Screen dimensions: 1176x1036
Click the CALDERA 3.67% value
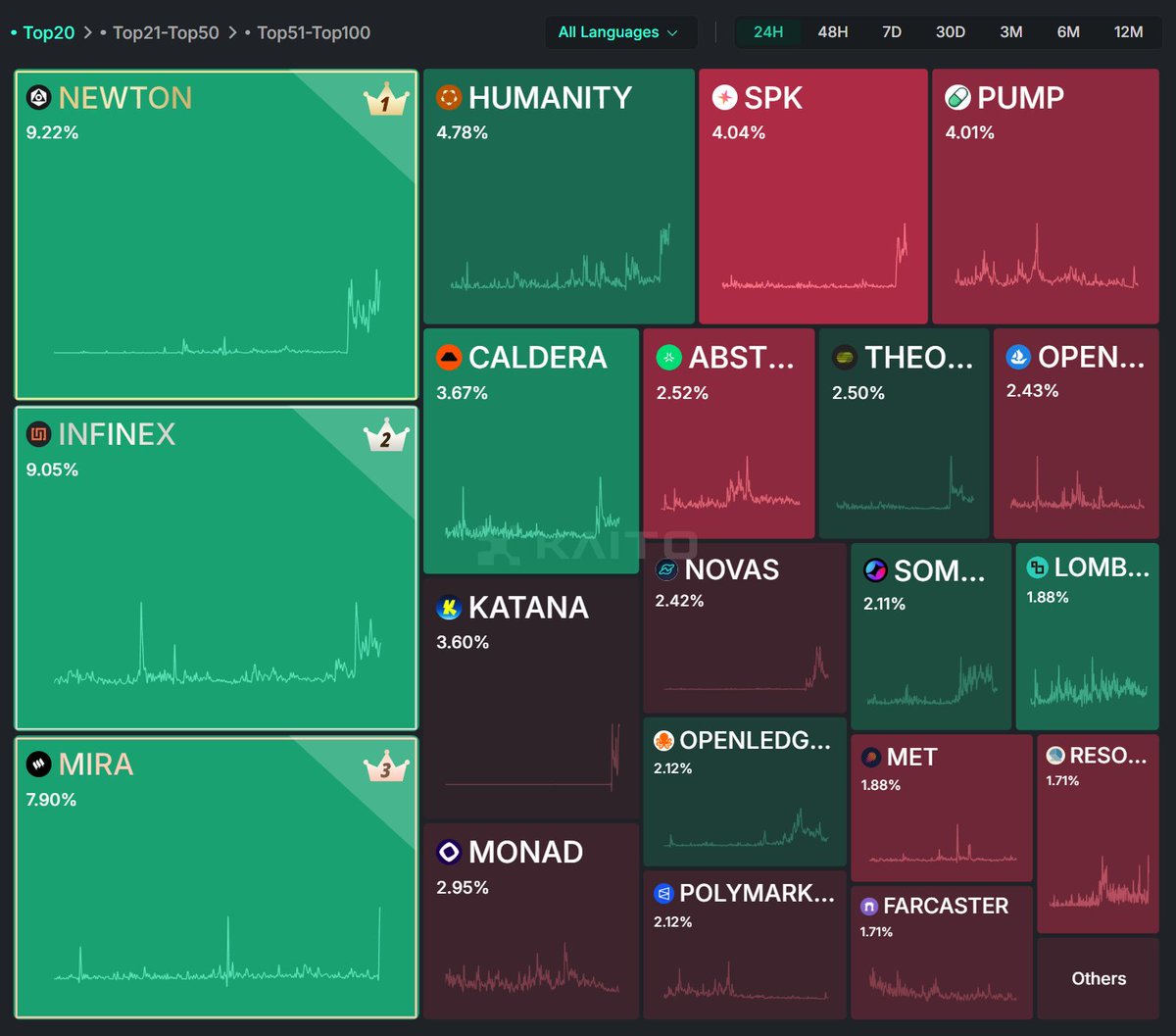coord(462,393)
